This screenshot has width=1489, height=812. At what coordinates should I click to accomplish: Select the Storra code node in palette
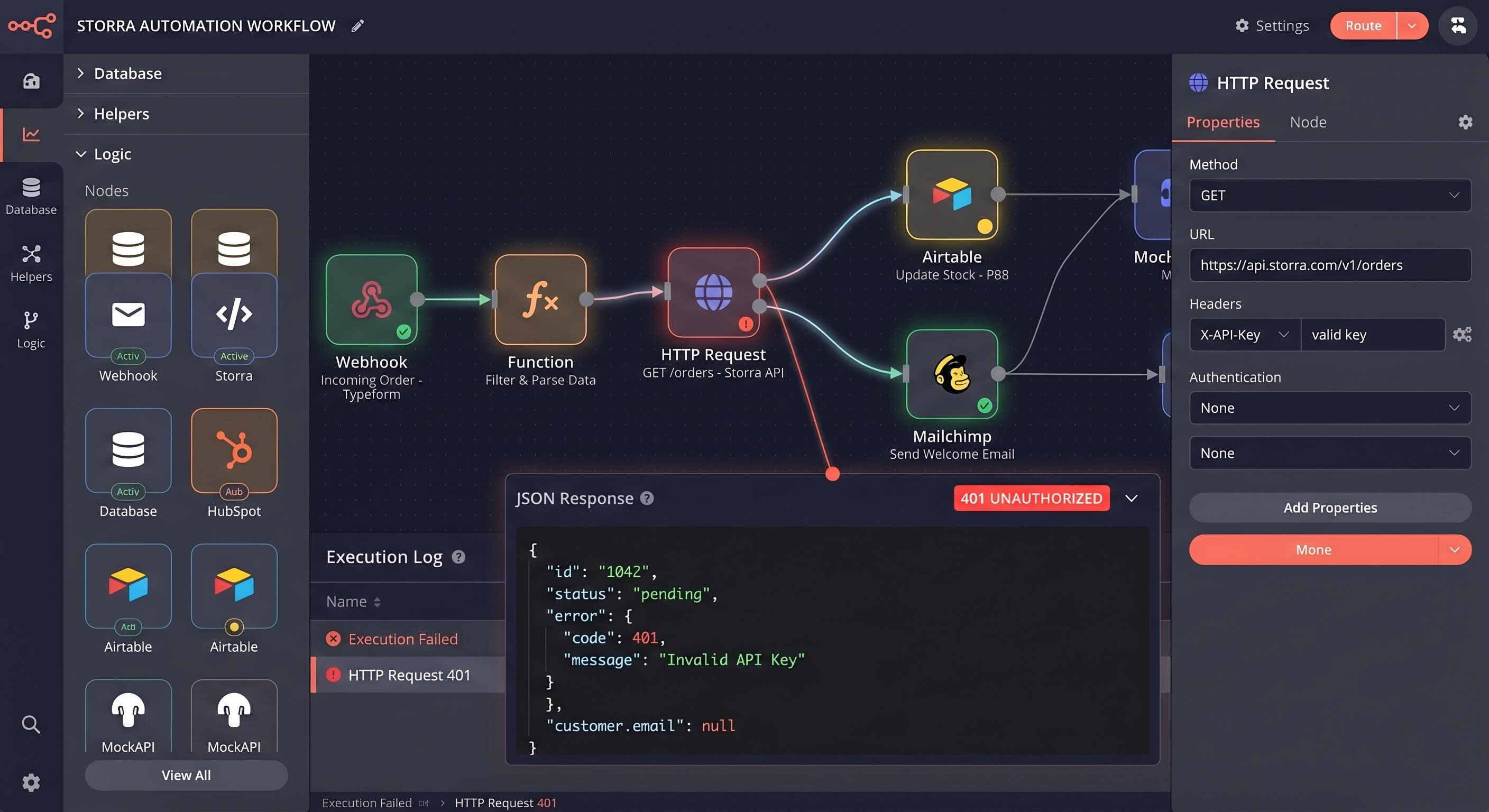click(x=234, y=315)
